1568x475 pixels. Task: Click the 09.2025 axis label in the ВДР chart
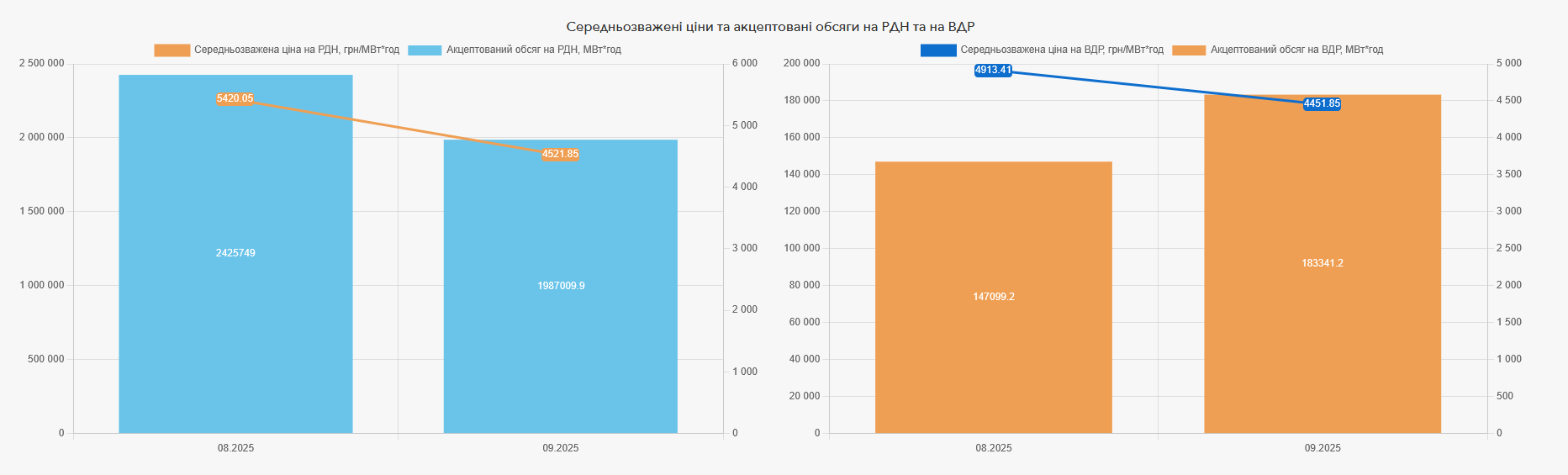[1323, 448]
